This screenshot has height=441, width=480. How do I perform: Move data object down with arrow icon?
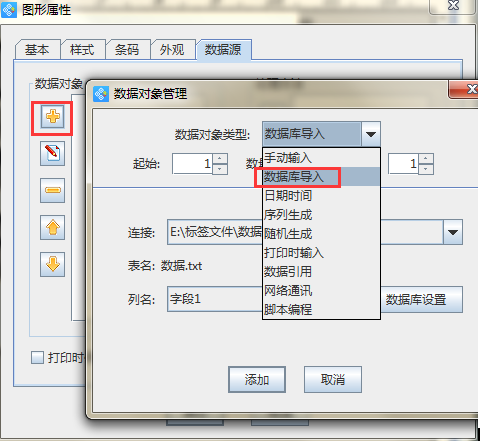pyautogui.click(x=52, y=265)
